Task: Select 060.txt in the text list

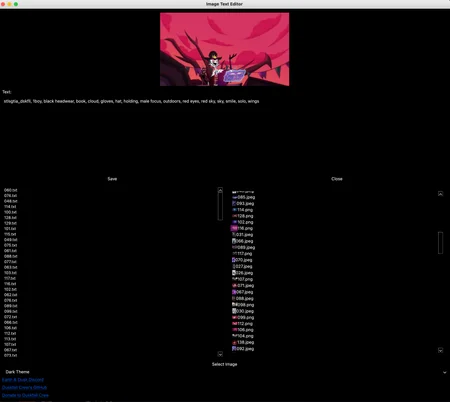Action: click(x=11, y=190)
